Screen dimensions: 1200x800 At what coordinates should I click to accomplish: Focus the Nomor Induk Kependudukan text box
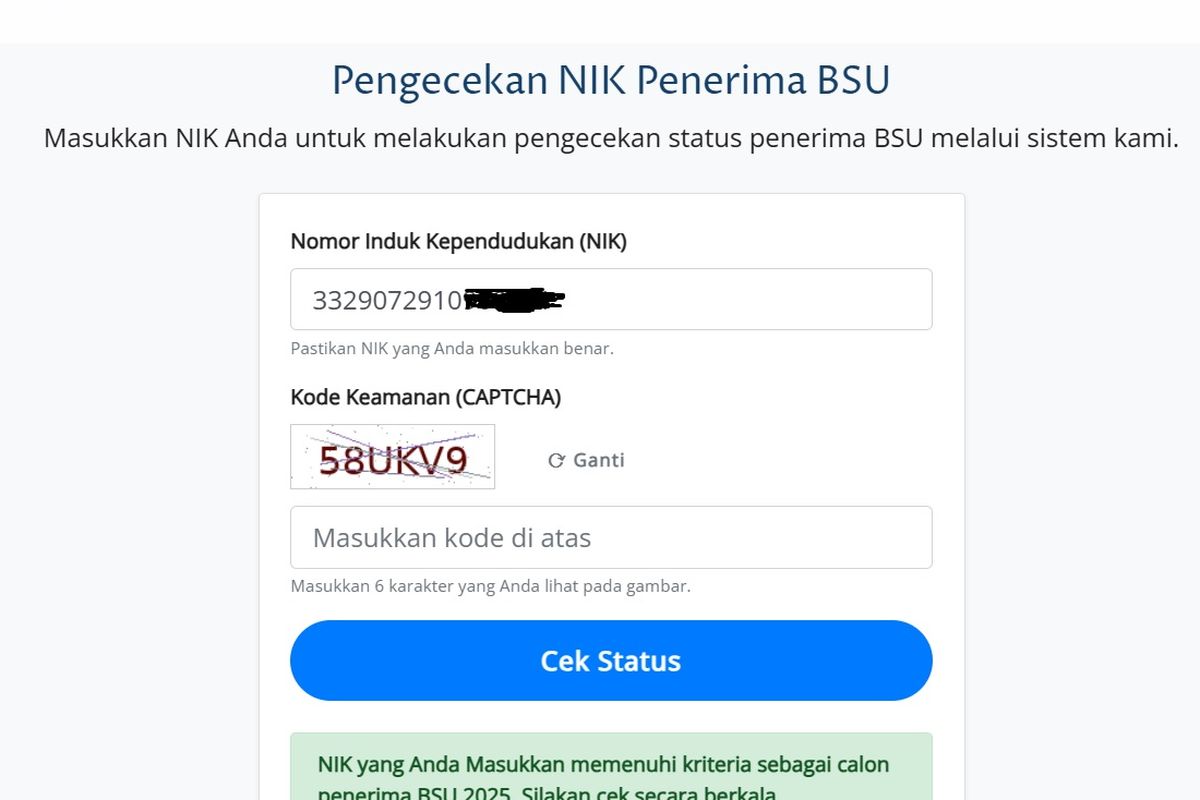[611, 298]
